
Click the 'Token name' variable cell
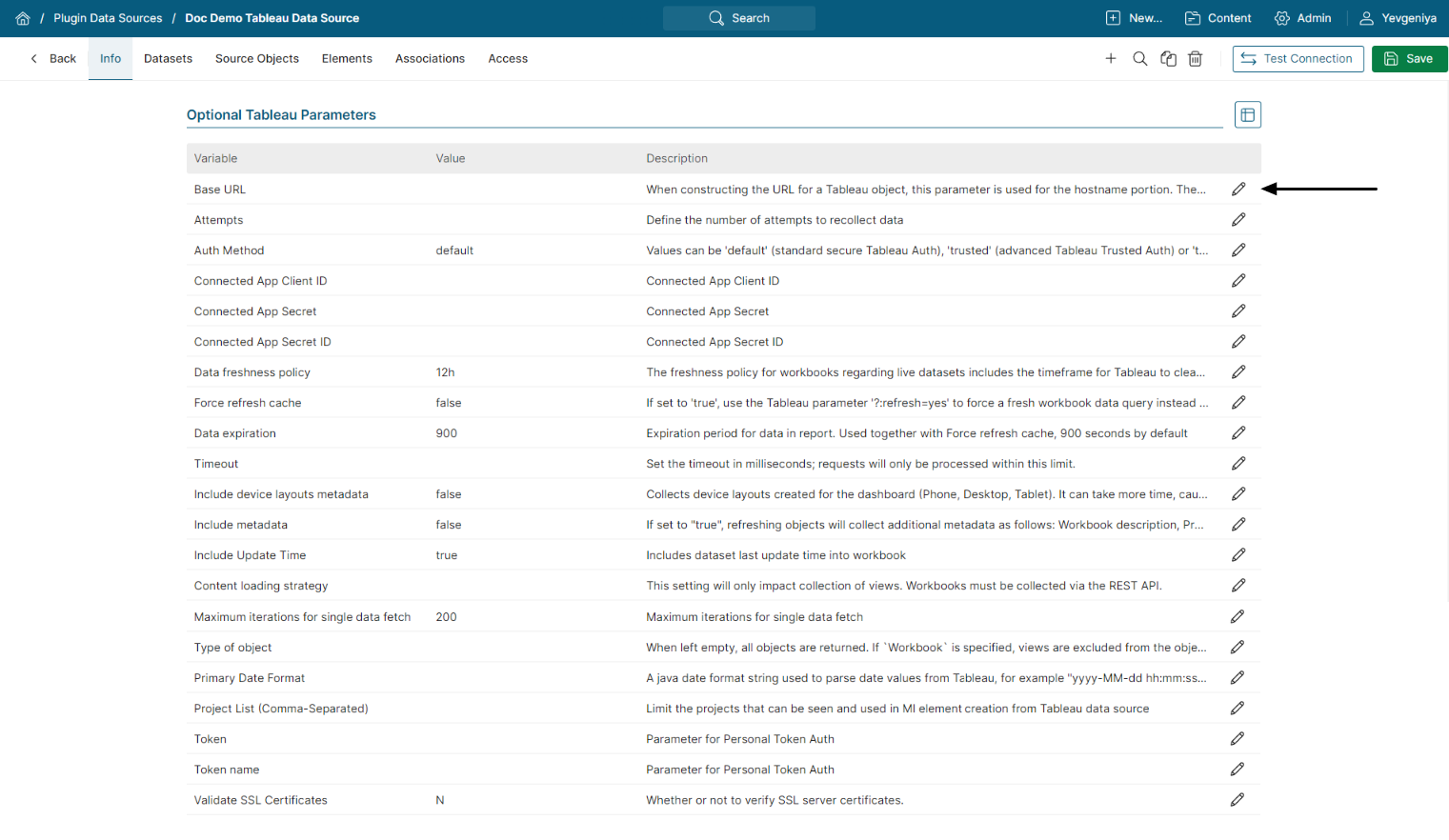pyautogui.click(x=227, y=770)
